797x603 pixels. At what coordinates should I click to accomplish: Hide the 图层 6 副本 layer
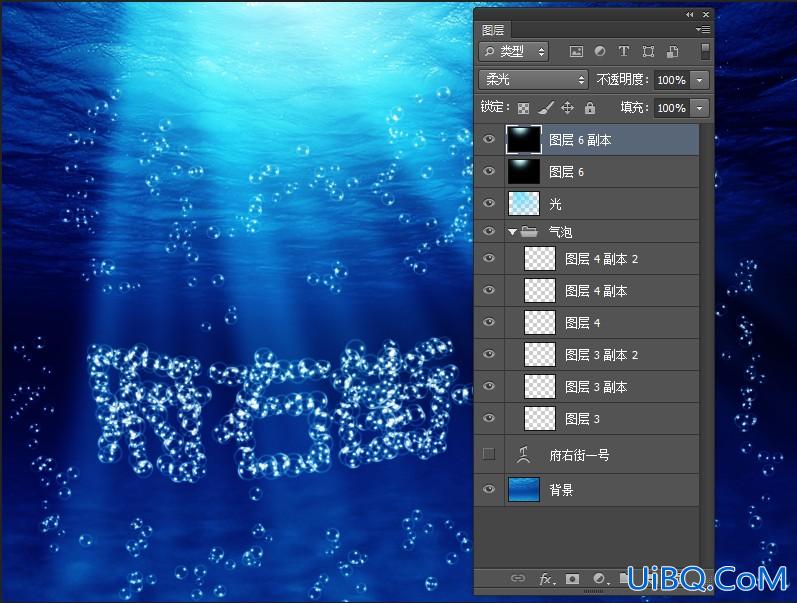click(489, 139)
